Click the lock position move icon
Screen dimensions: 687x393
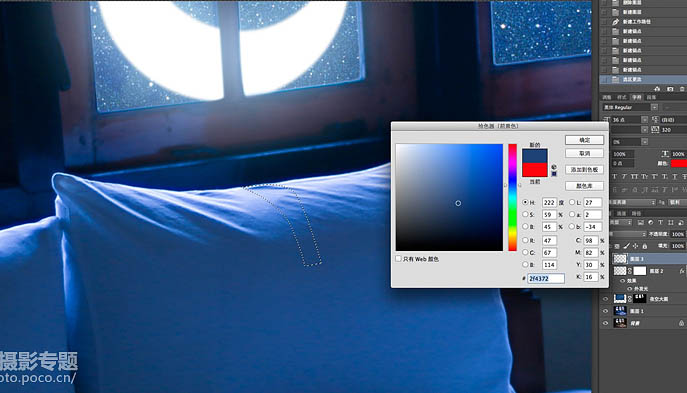pos(635,246)
